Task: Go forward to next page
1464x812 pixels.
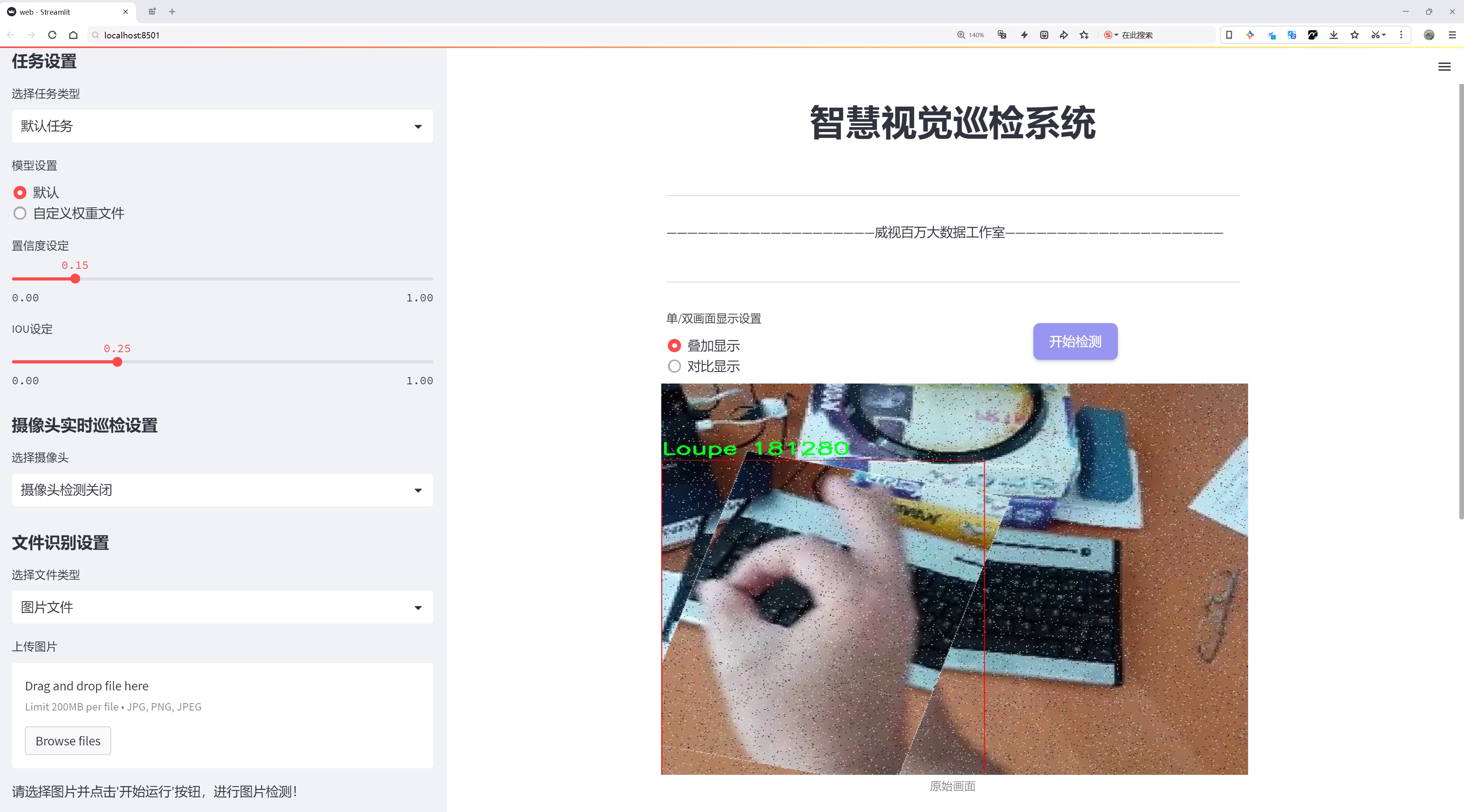Action: coord(31,35)
